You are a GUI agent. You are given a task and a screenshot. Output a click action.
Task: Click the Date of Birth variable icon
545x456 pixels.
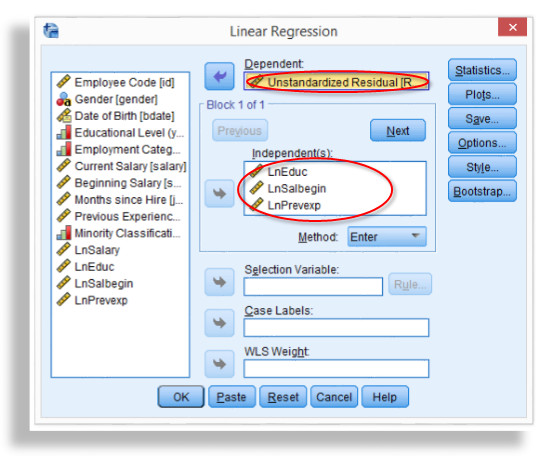[64, 116]
